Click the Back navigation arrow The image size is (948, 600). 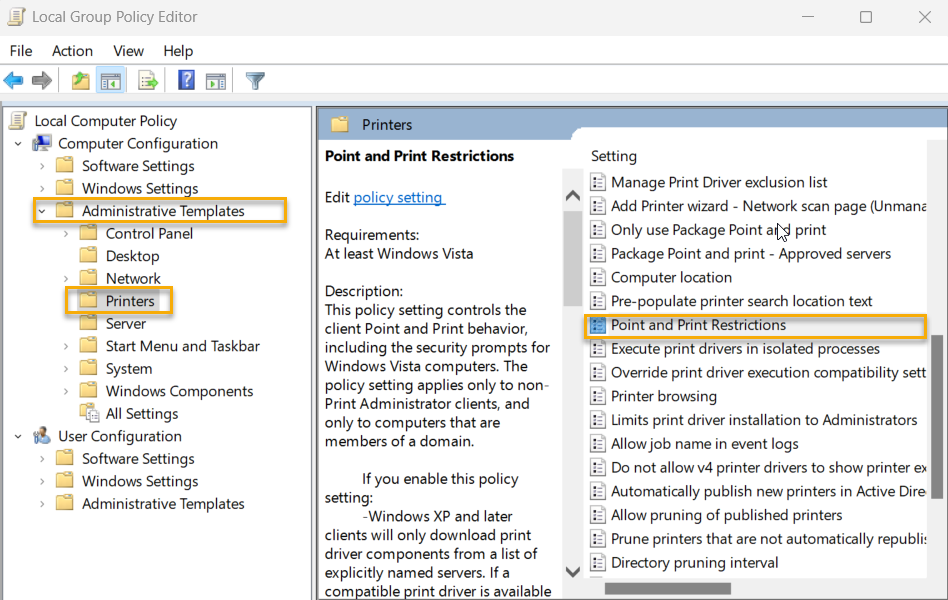coord(13,80)
